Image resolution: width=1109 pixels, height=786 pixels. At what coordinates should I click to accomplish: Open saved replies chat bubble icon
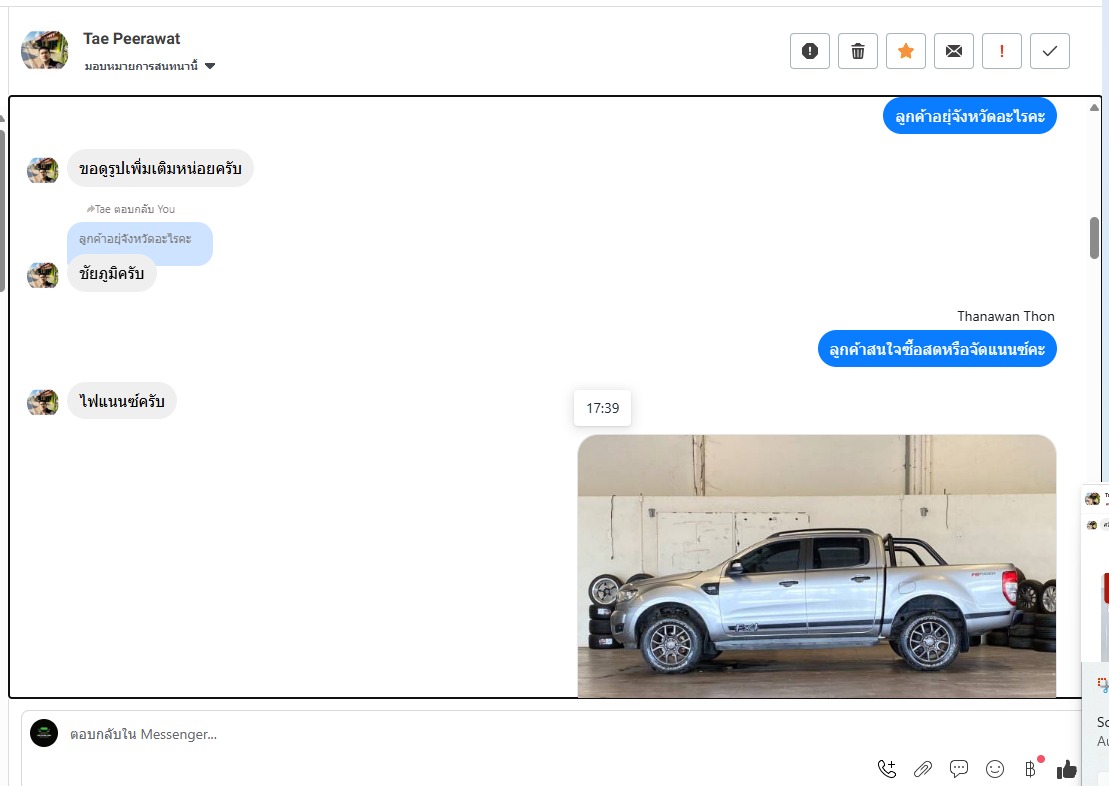point(959,768)
